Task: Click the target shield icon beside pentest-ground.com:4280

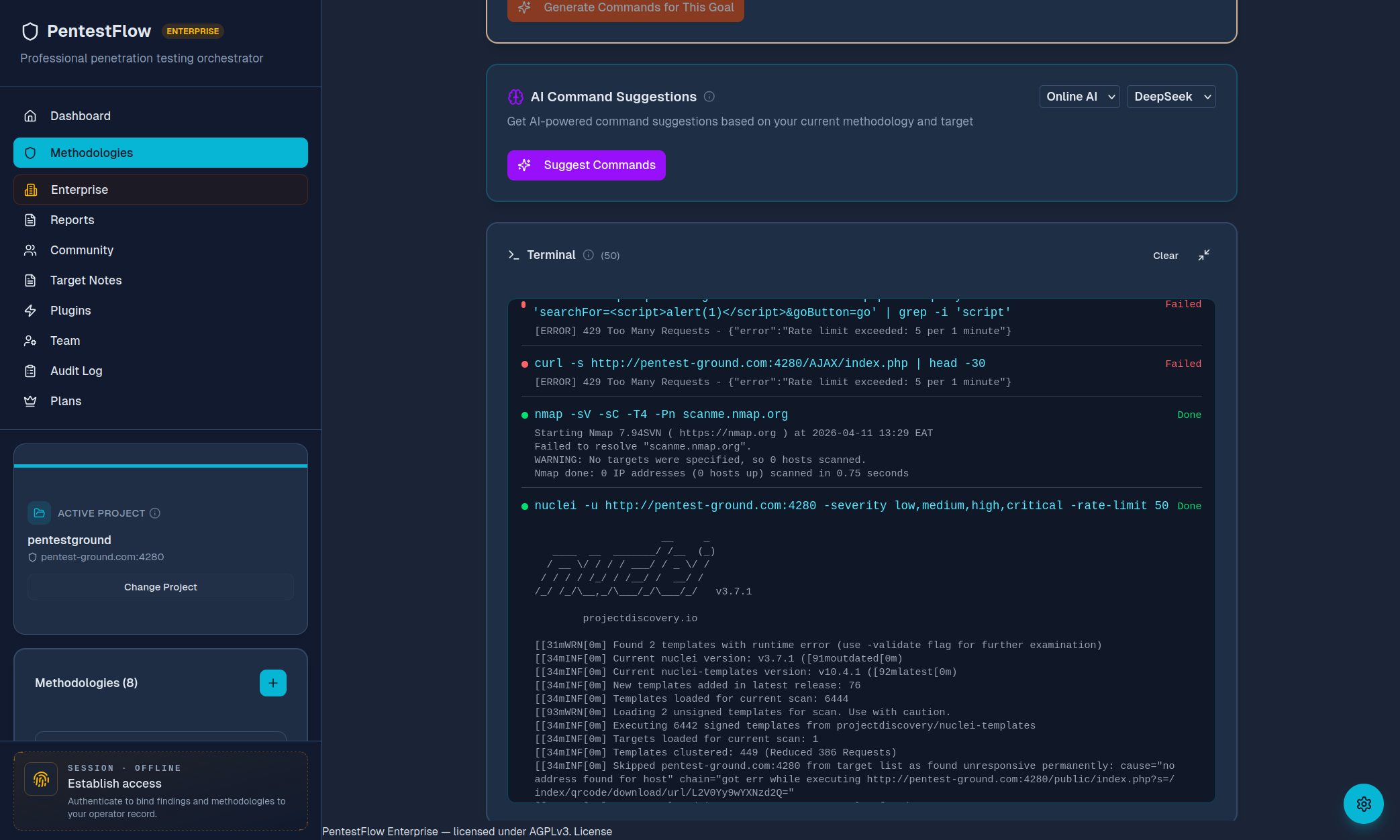Action: point(32,558)
